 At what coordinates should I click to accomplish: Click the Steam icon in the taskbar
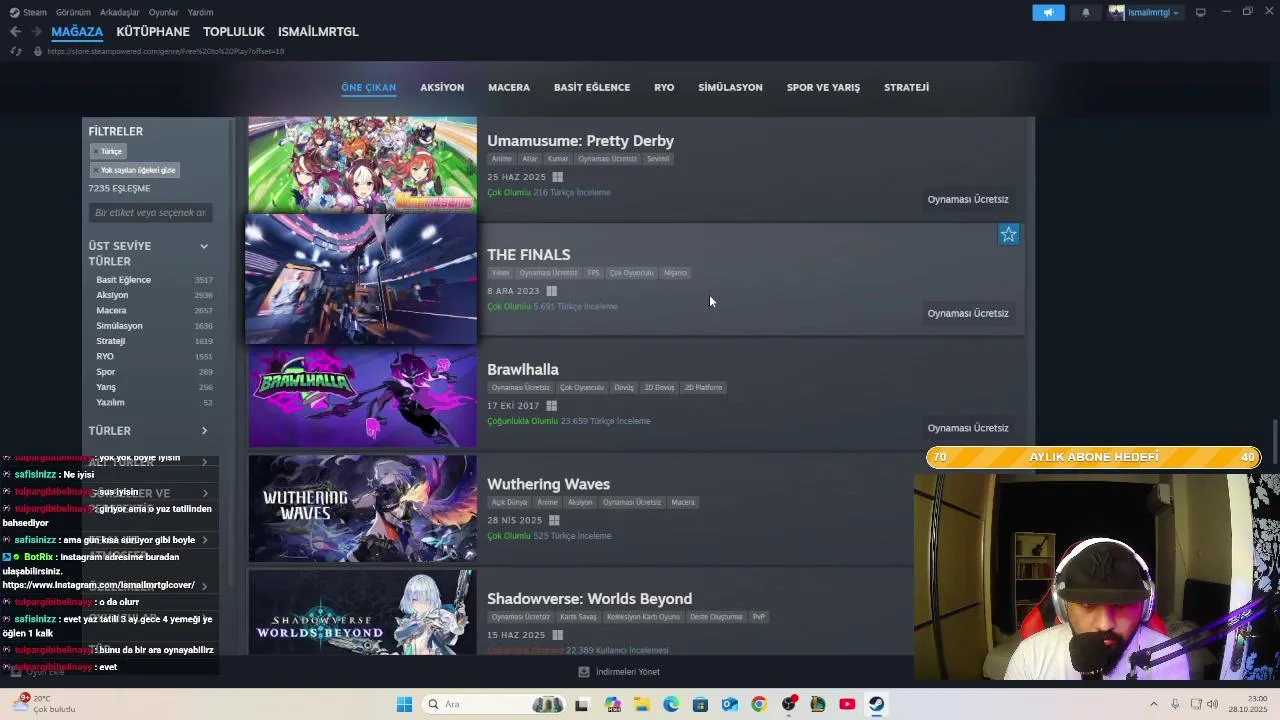(x=876, y=704)
